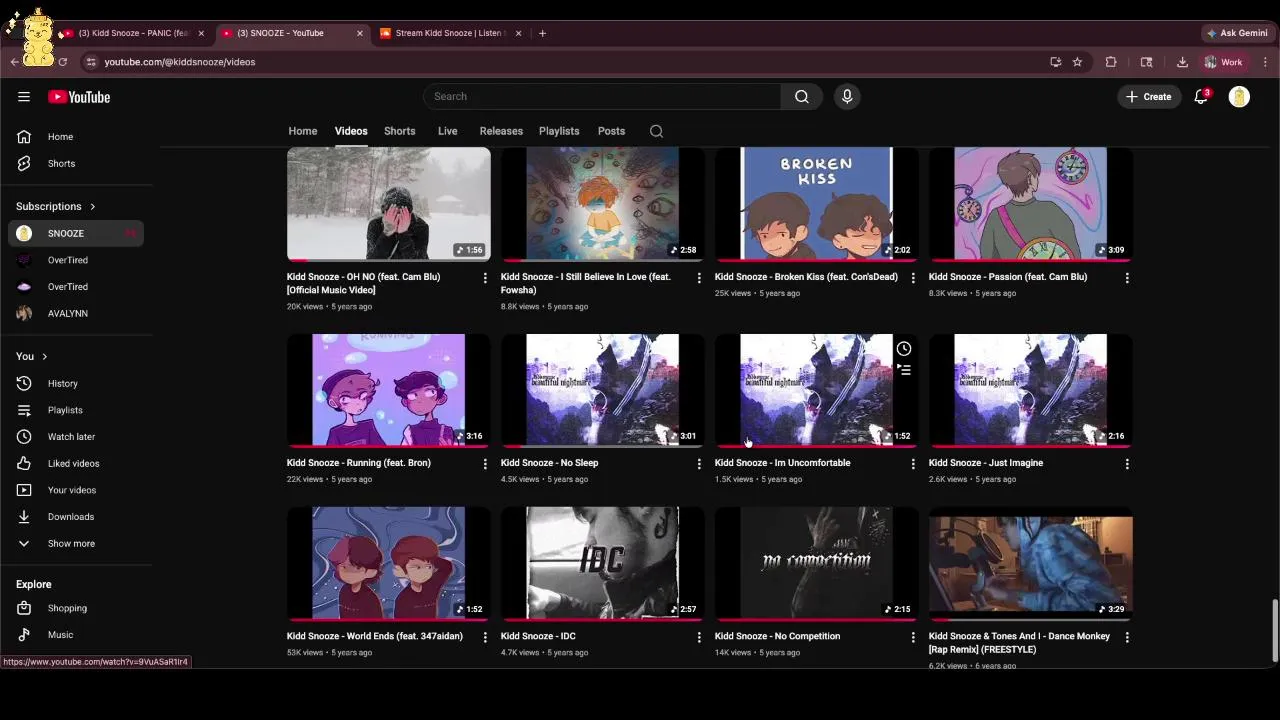Open the Posts channel tab
Viewport: 1280px width, 720px height.
(611, 131)
